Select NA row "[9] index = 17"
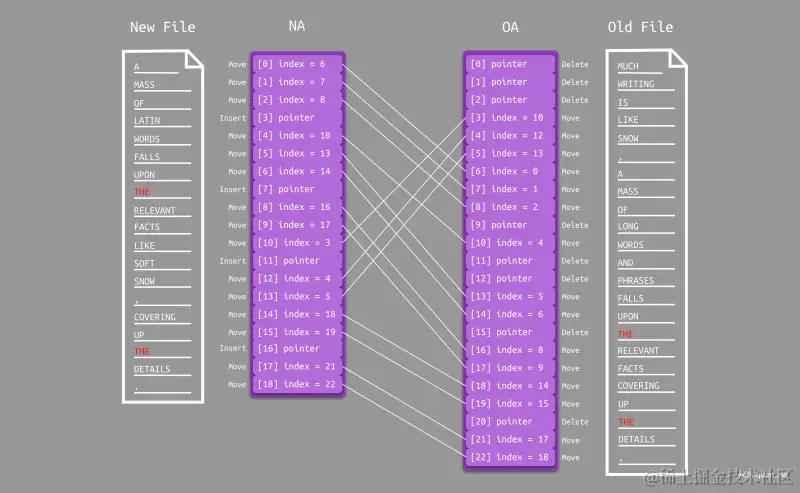The height and width of the screenshot is (493, 800). click(x=297, y=225)
